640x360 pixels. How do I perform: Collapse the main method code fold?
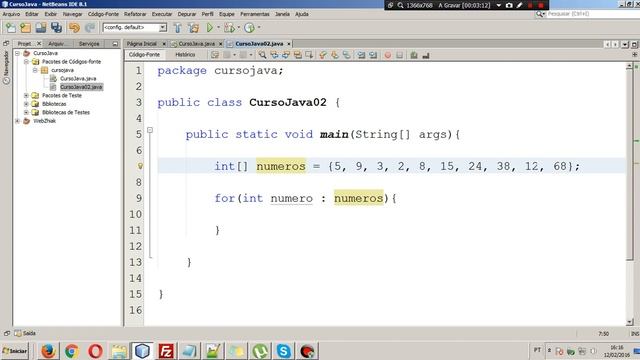pyautogui.click(x=150, y=130)
